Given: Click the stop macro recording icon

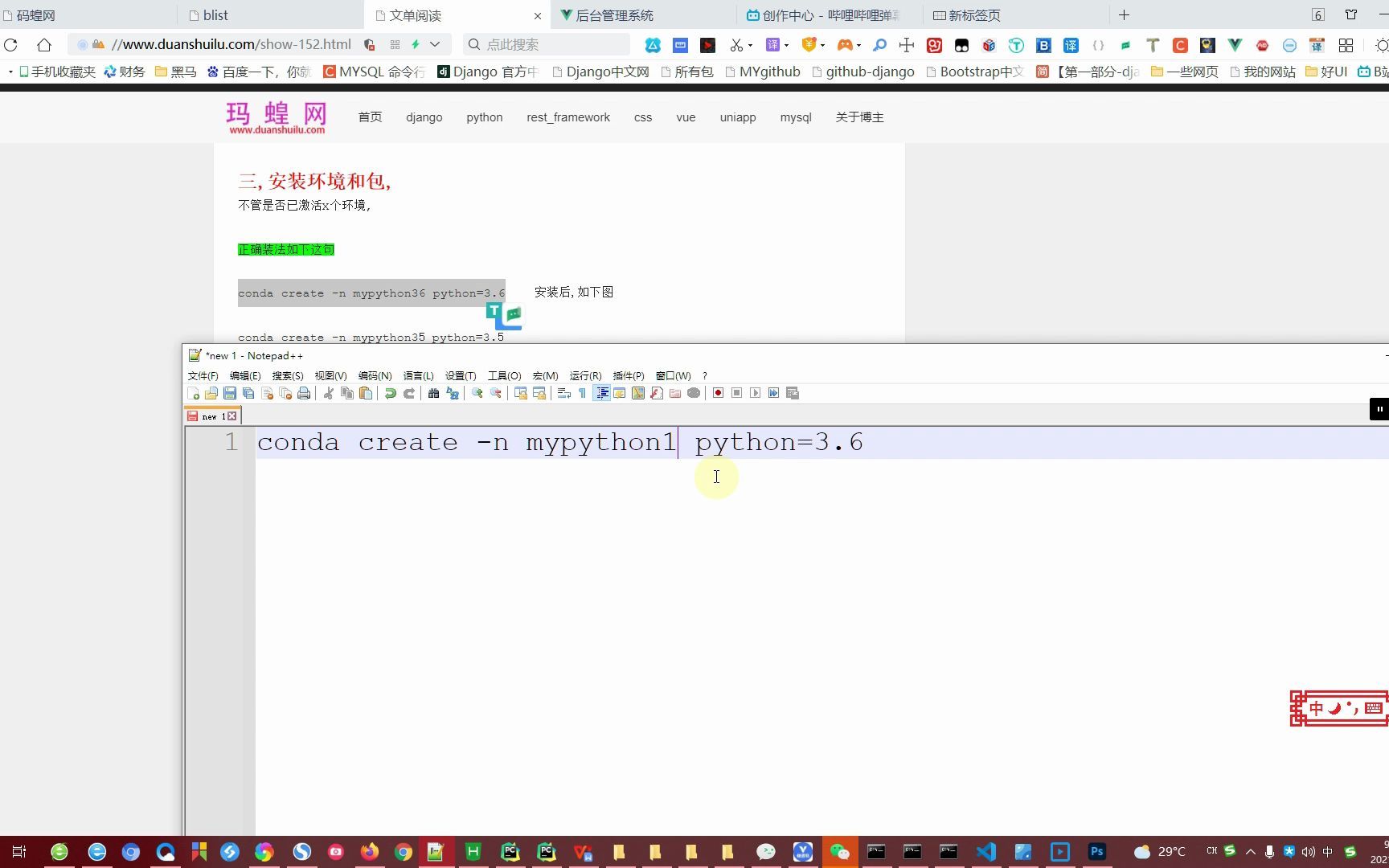Looking at the screenshot, I should (x=736, y=393).
